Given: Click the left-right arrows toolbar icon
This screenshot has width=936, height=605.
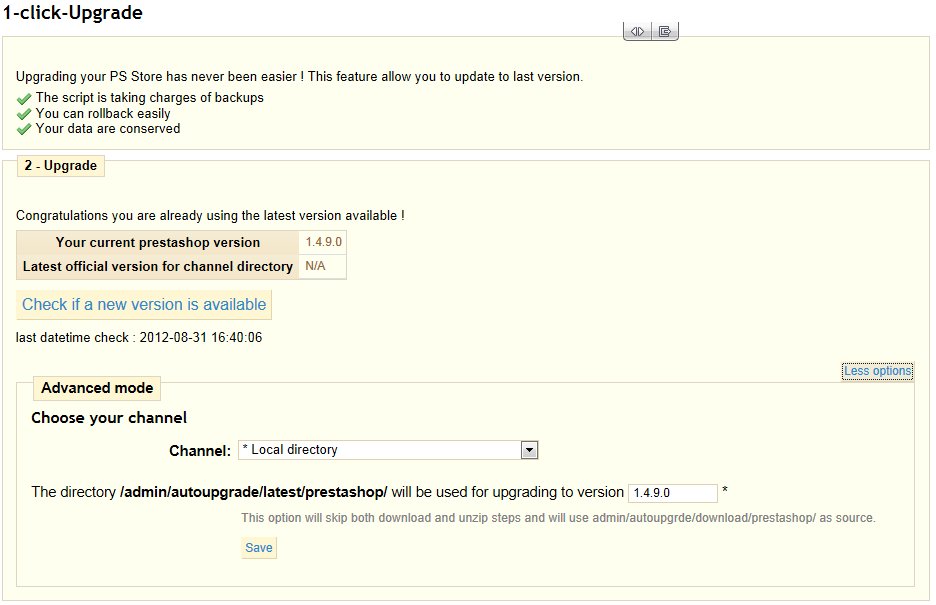Looking at the screenshot, I should tap(637, 32).
